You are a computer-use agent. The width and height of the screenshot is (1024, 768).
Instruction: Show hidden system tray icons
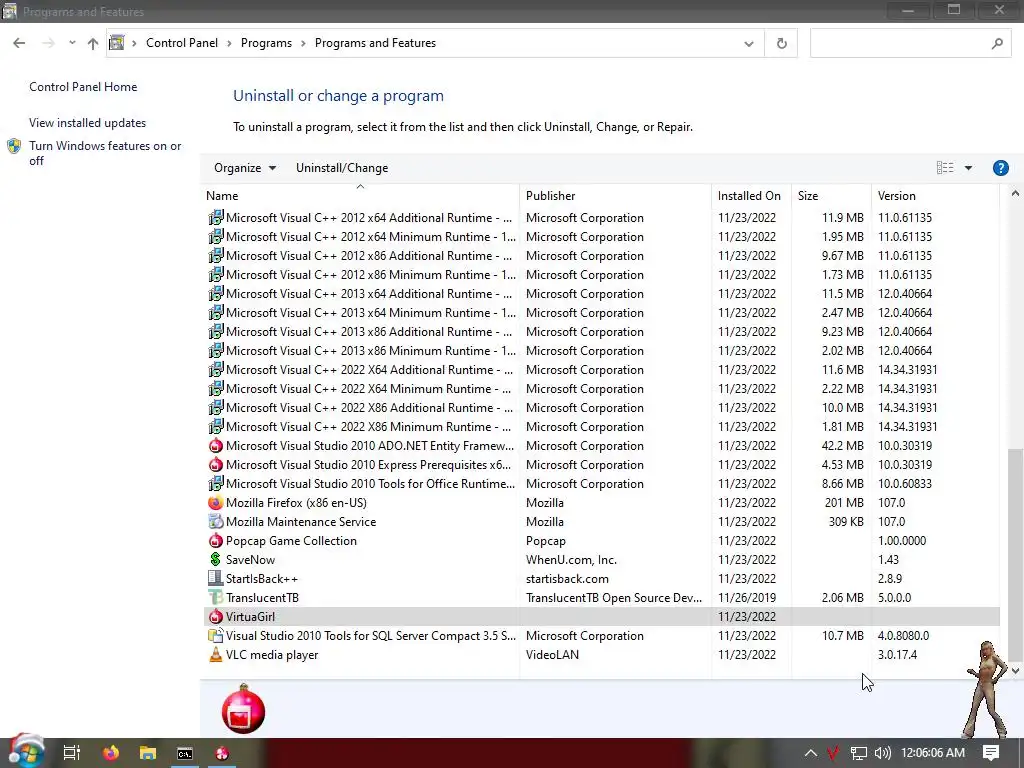[810, 753]
